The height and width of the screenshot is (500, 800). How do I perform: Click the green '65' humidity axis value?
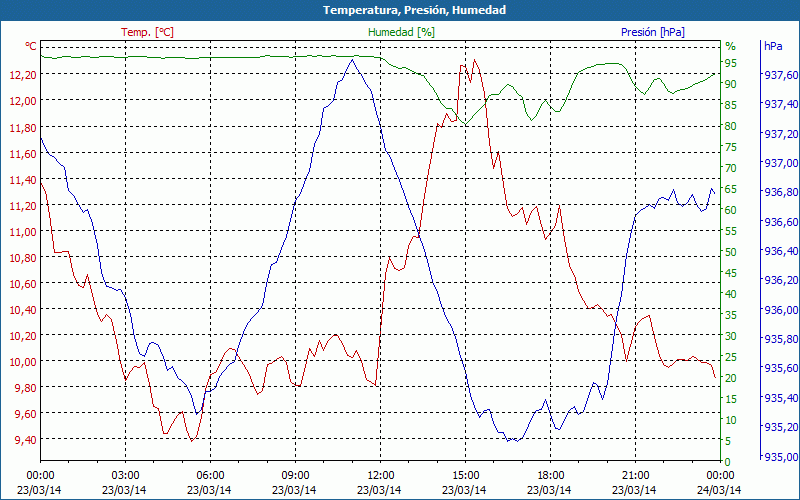731,189
